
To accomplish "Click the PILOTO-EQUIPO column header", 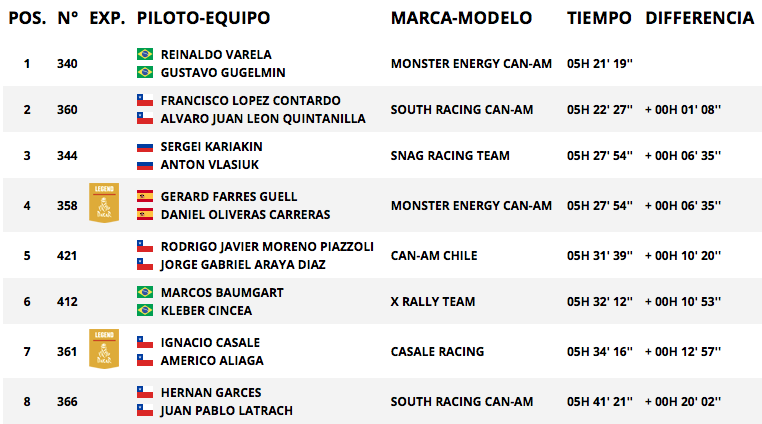I will tap(203, 18).
